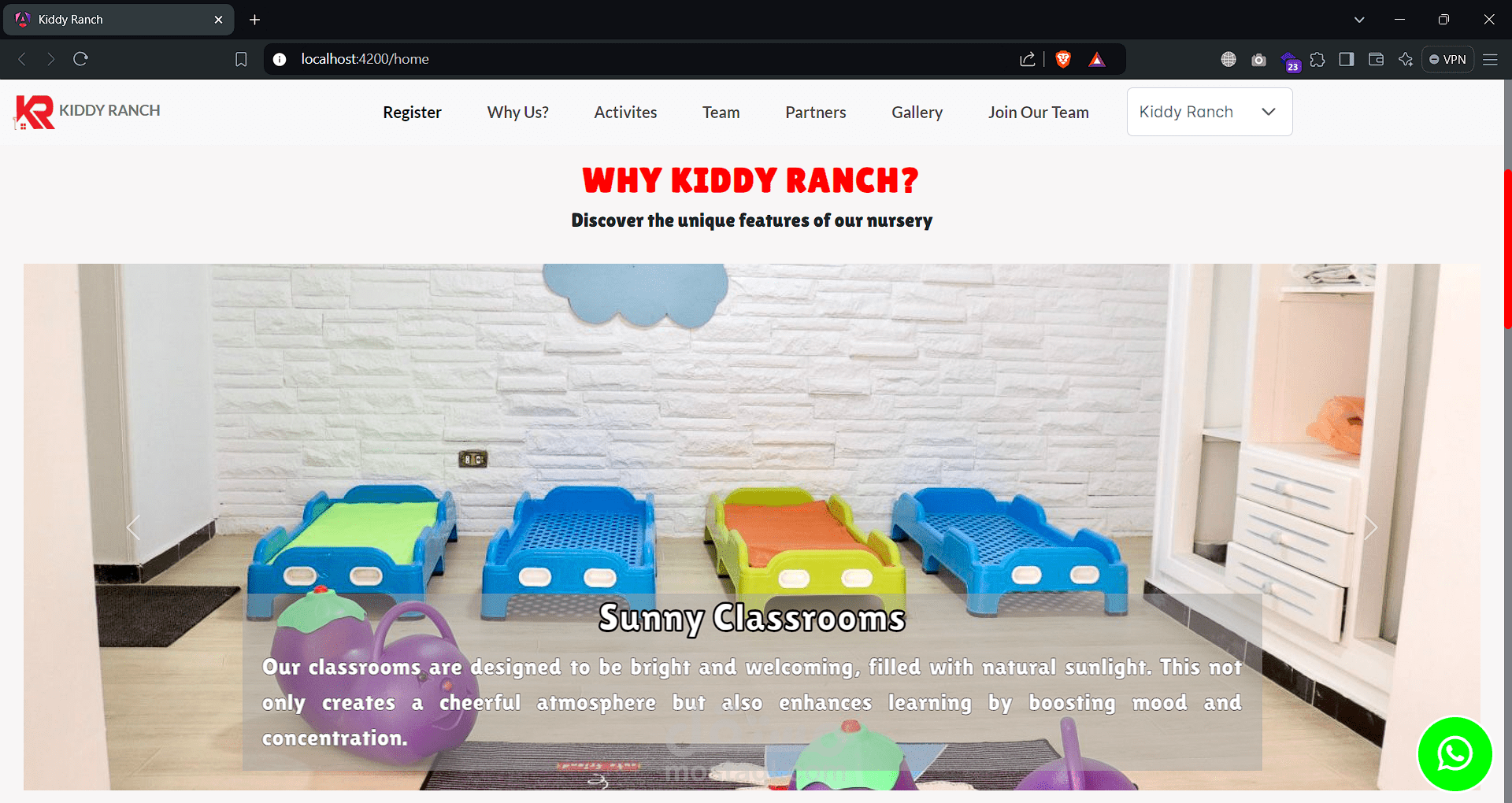Viewport: 1512px width, 803px height.
Task: Click the Brave Rewards triangle icon
Action: click(1097, 59)
